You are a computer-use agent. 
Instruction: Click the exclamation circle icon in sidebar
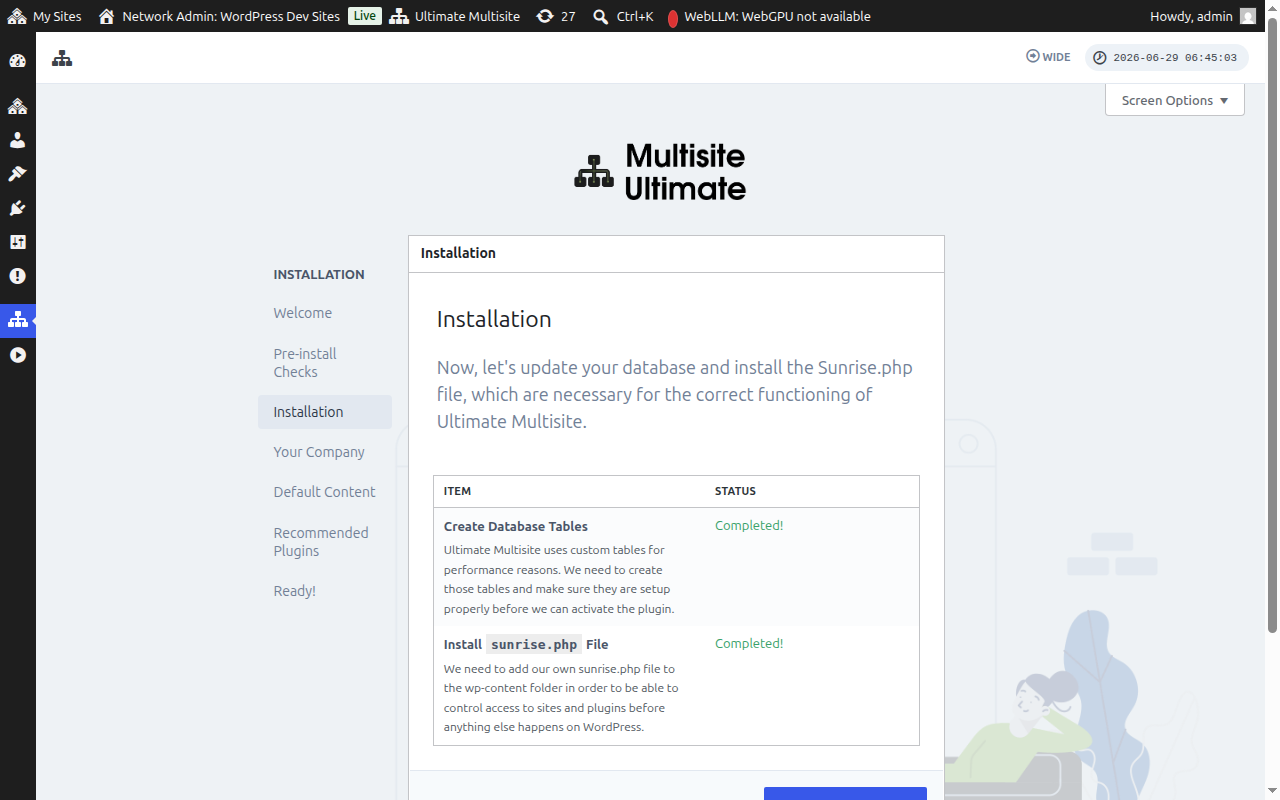(17, 276)
